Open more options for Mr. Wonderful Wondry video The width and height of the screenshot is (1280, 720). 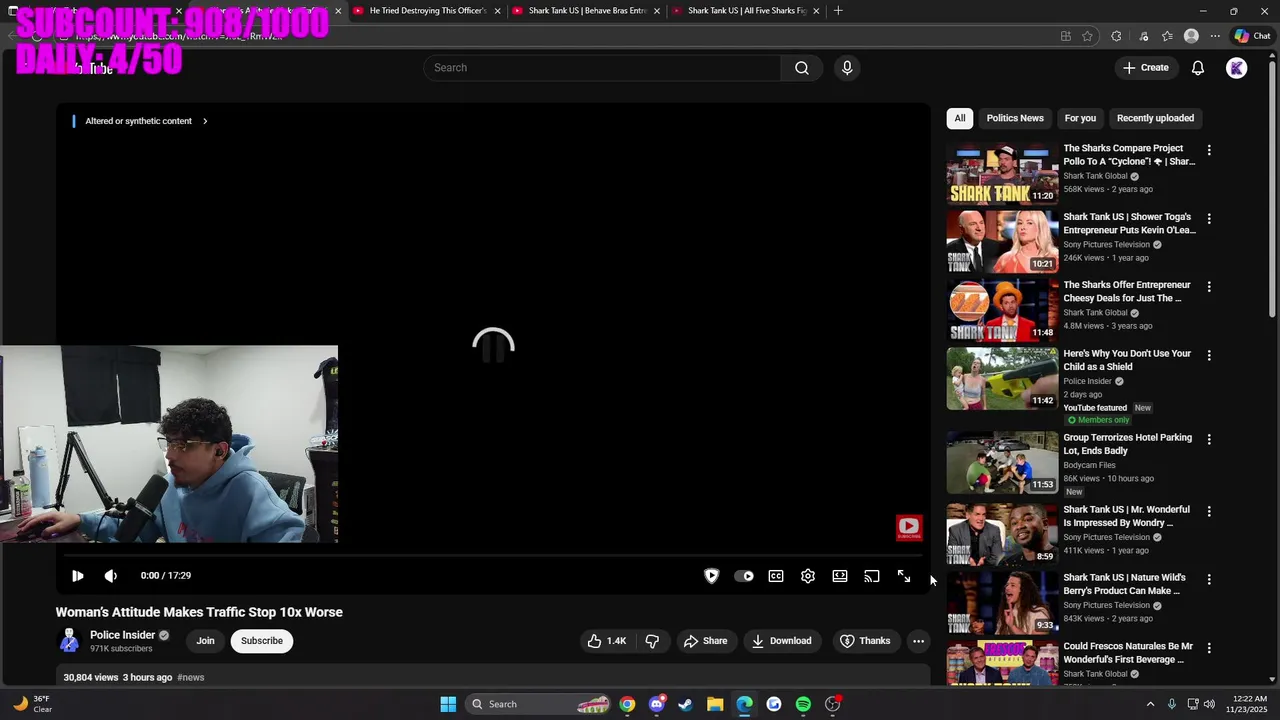(1209, 511)
